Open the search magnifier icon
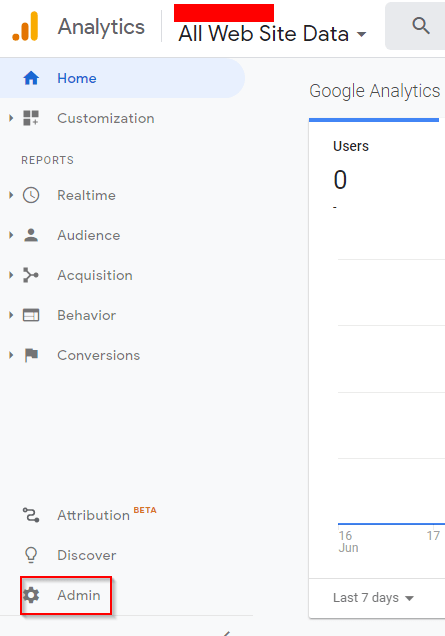 pos(421,26)
